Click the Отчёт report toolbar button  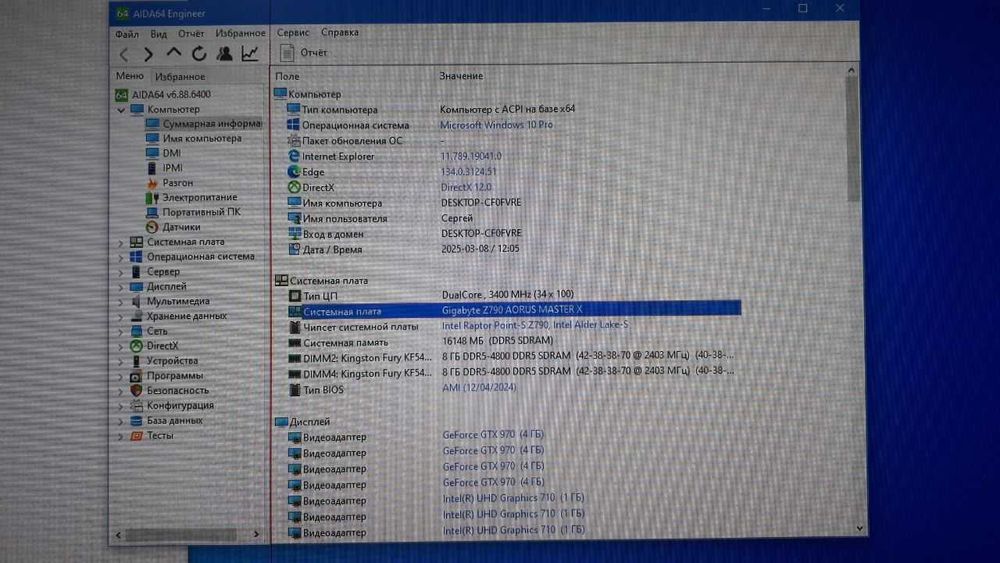pyautogui.click(x=304, y=53)
